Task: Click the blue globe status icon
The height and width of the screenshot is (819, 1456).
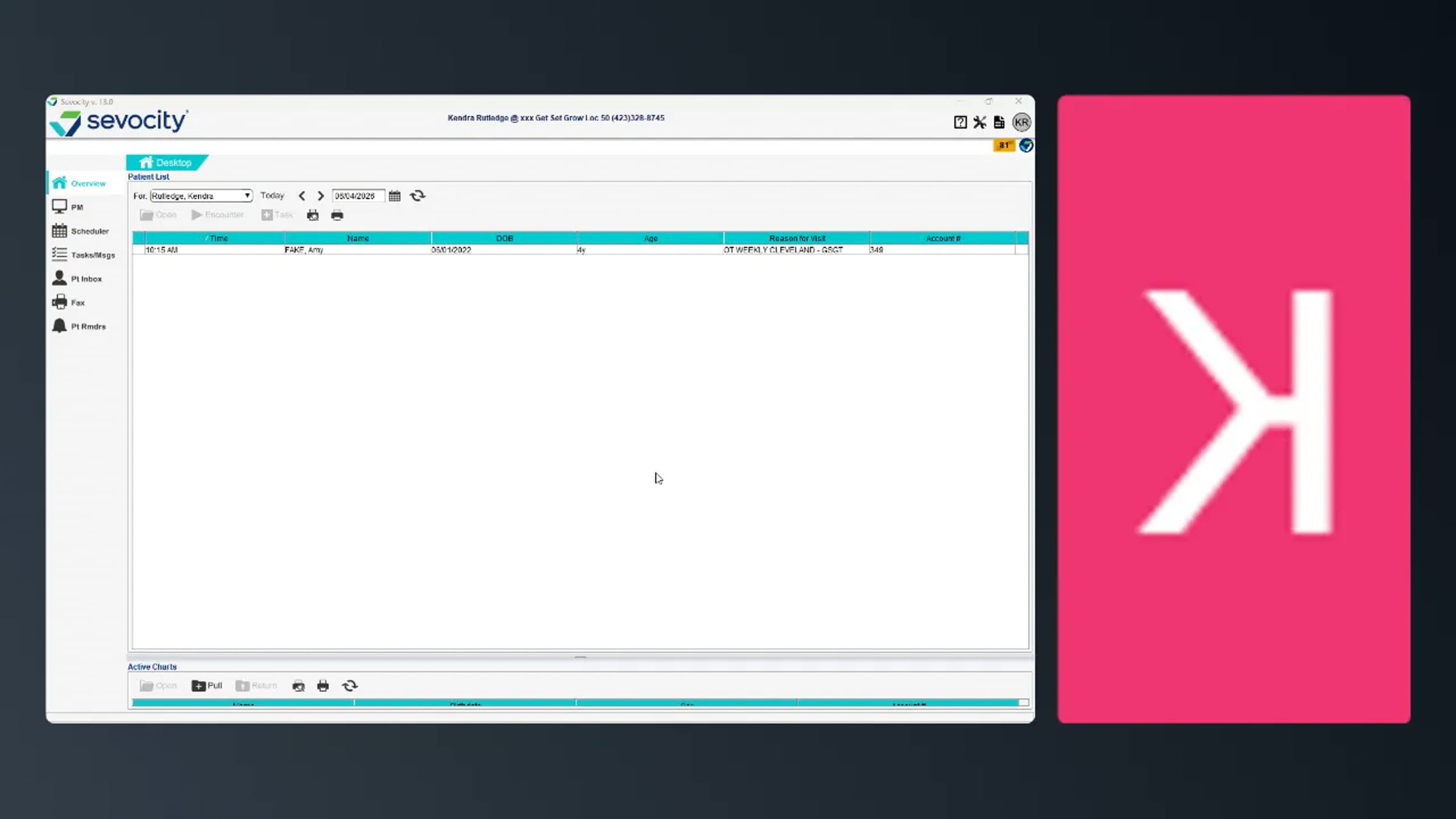Action: coord(1026,146)
